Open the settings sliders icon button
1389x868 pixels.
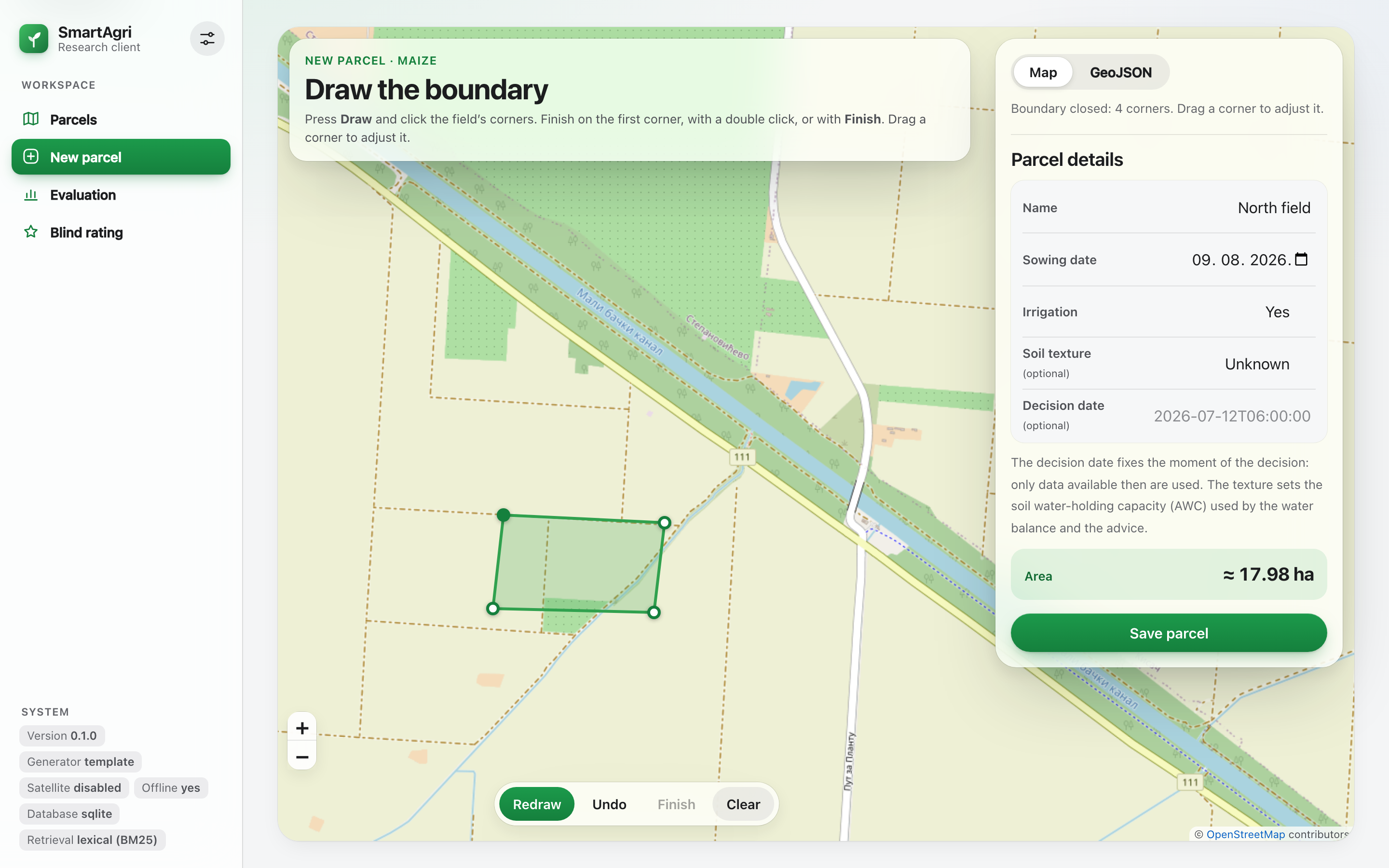tap(207, 39)
